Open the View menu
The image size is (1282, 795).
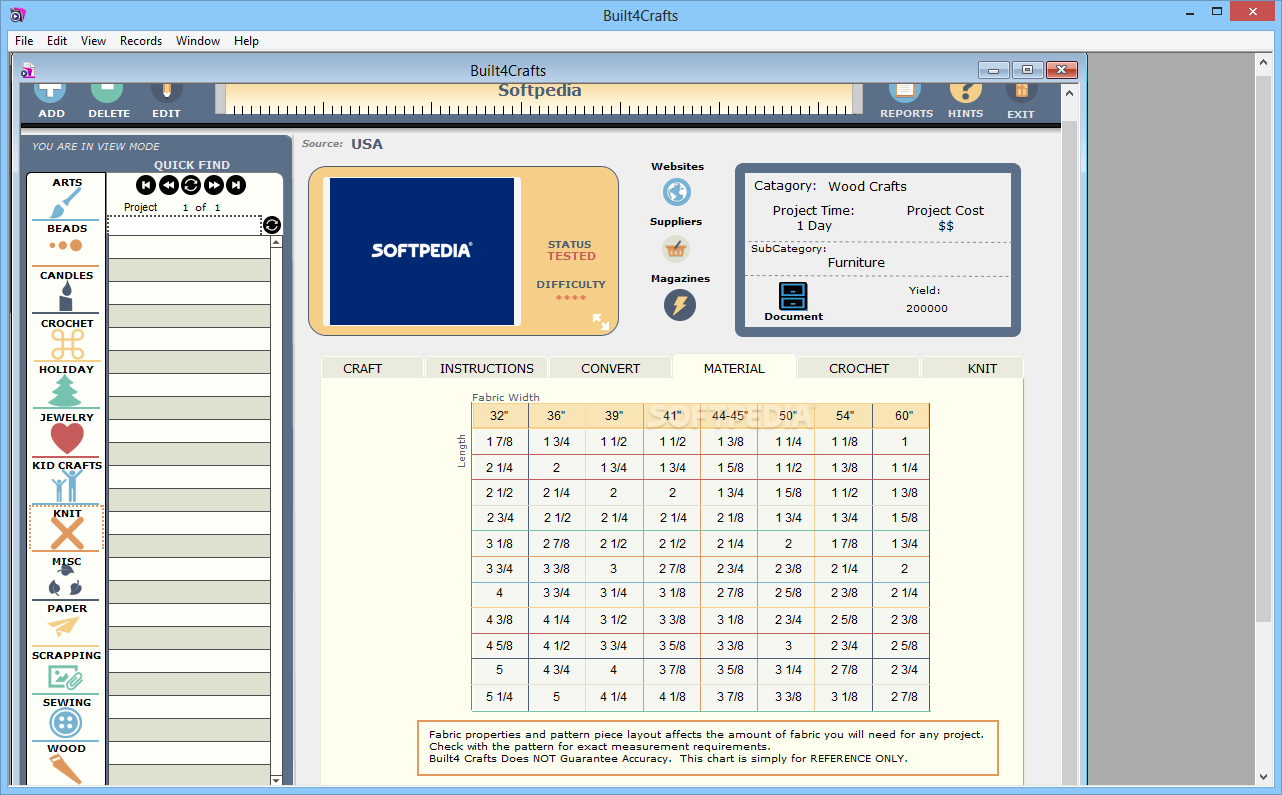93,41
